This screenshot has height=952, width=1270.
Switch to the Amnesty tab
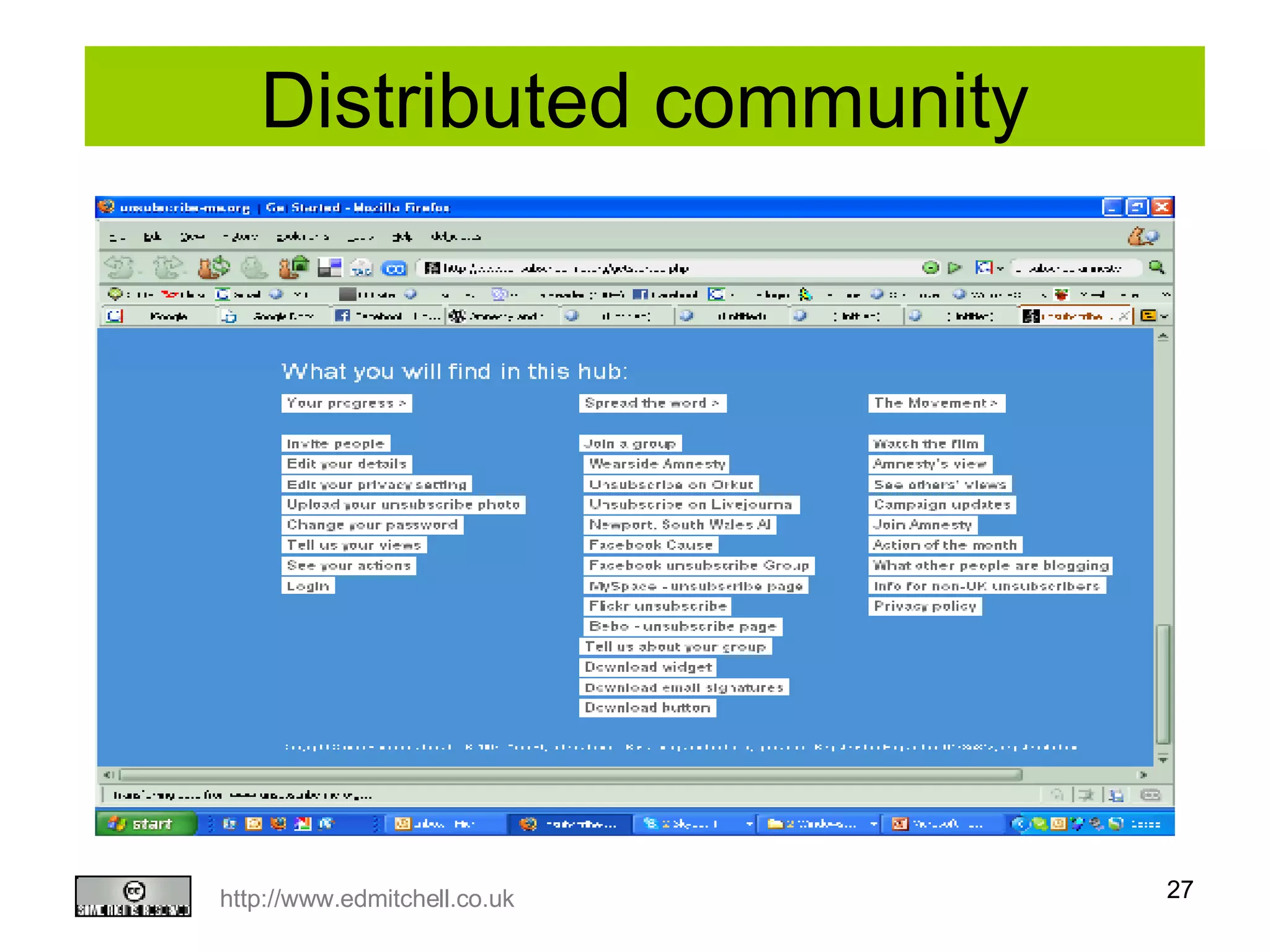pos(502,316)
